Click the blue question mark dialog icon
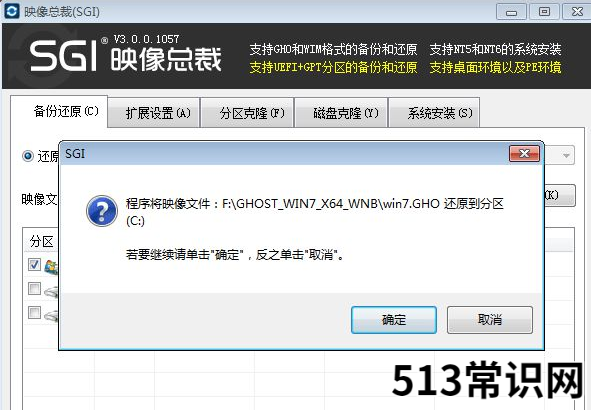Image resolution: width=593 pixels, height=411 pixels. [102, 211]
